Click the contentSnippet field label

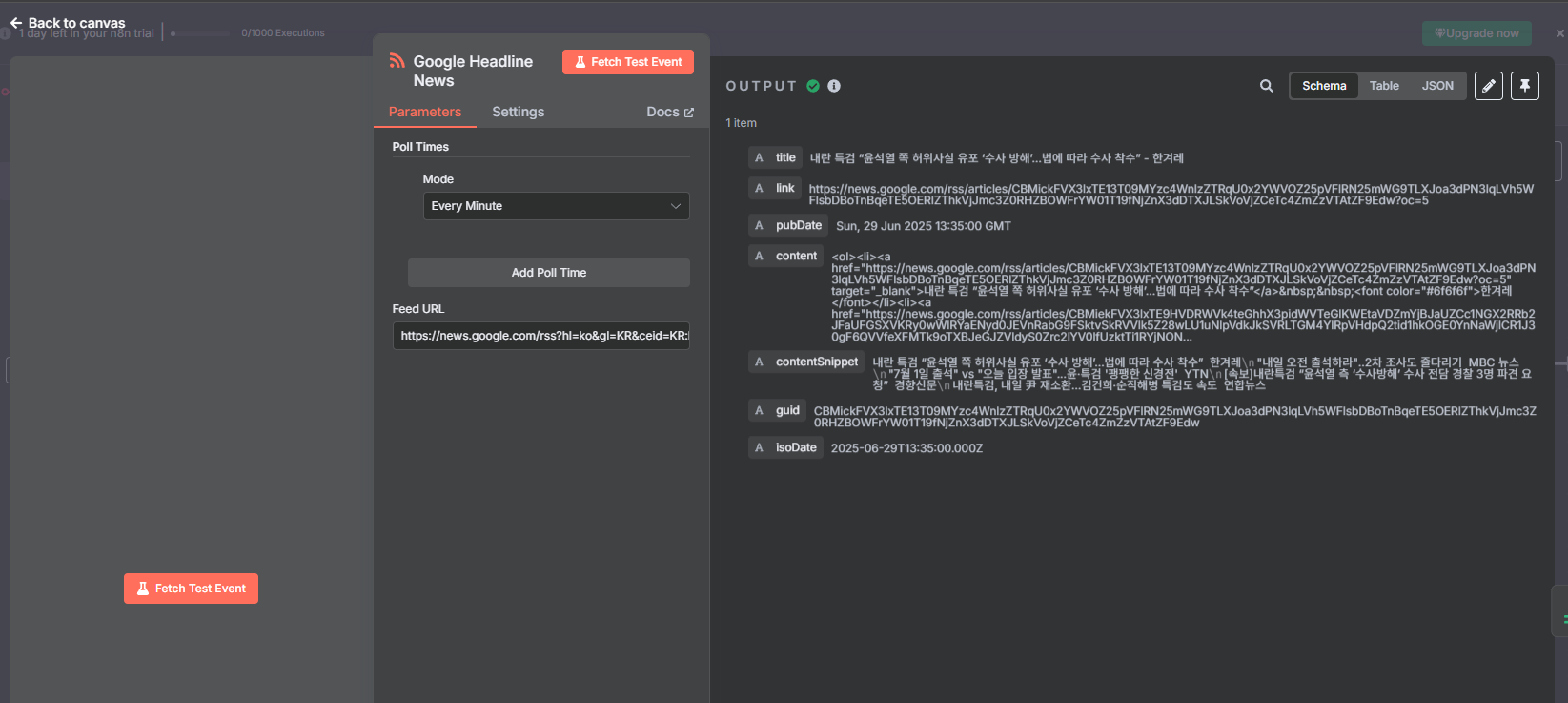pos(817,362)
